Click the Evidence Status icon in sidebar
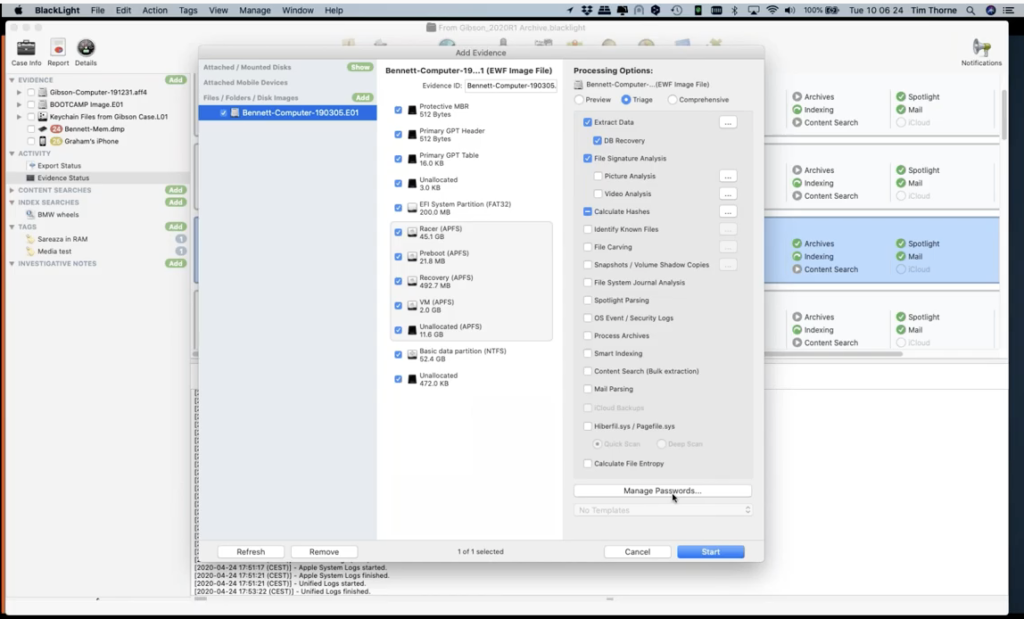The width and height of the screenshot is (1024, 619). click(31, 178)
